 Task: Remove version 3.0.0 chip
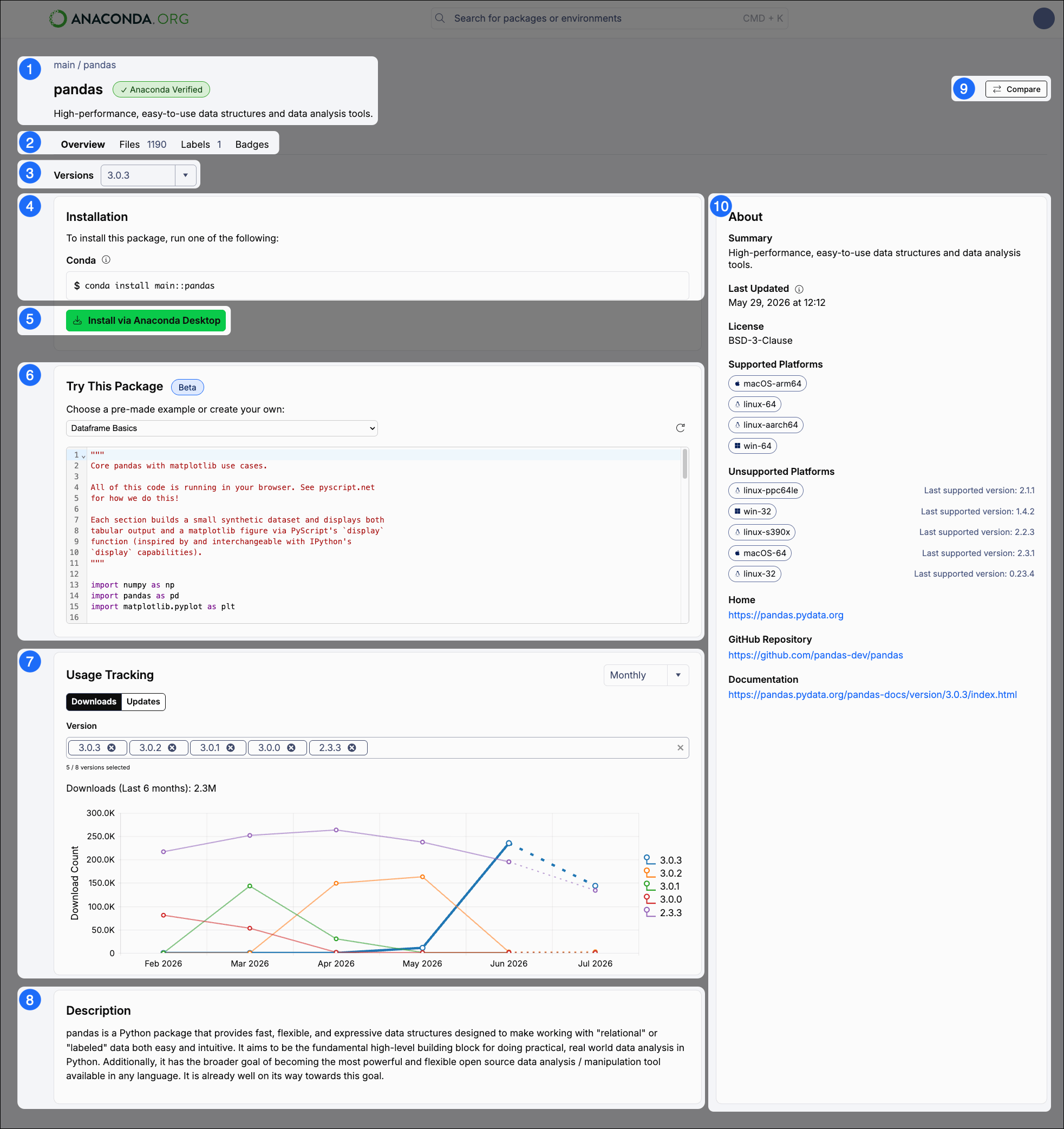(291, 748)
